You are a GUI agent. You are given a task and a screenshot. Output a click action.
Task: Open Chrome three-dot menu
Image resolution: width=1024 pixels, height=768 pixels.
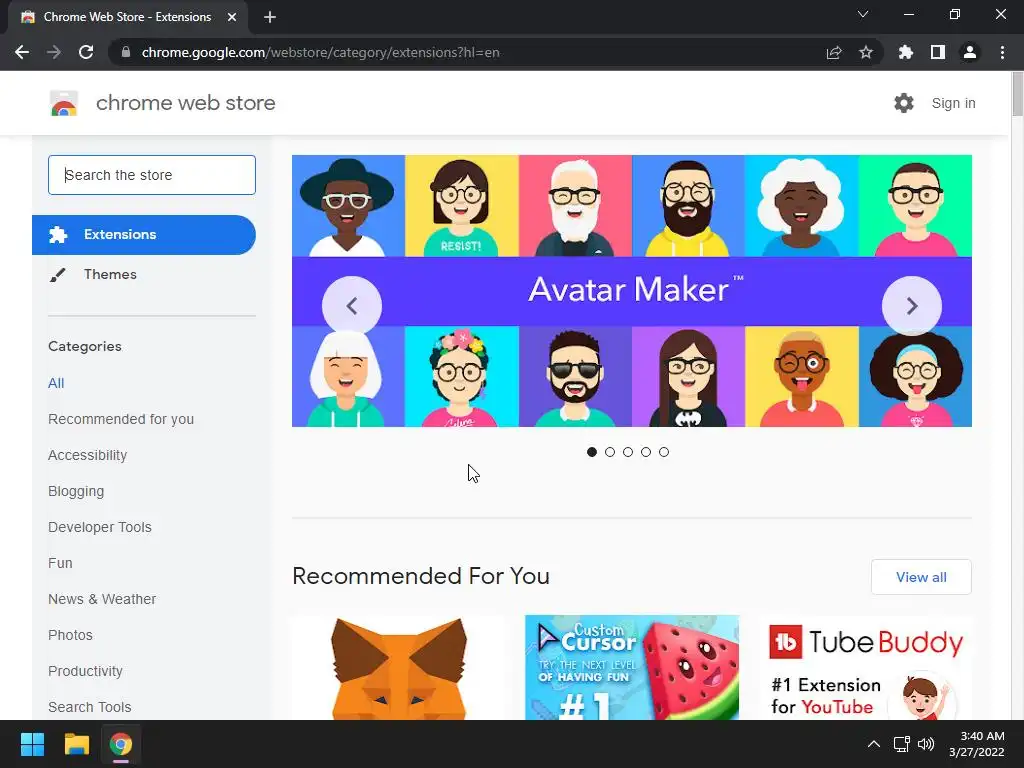pos(1002,52)
